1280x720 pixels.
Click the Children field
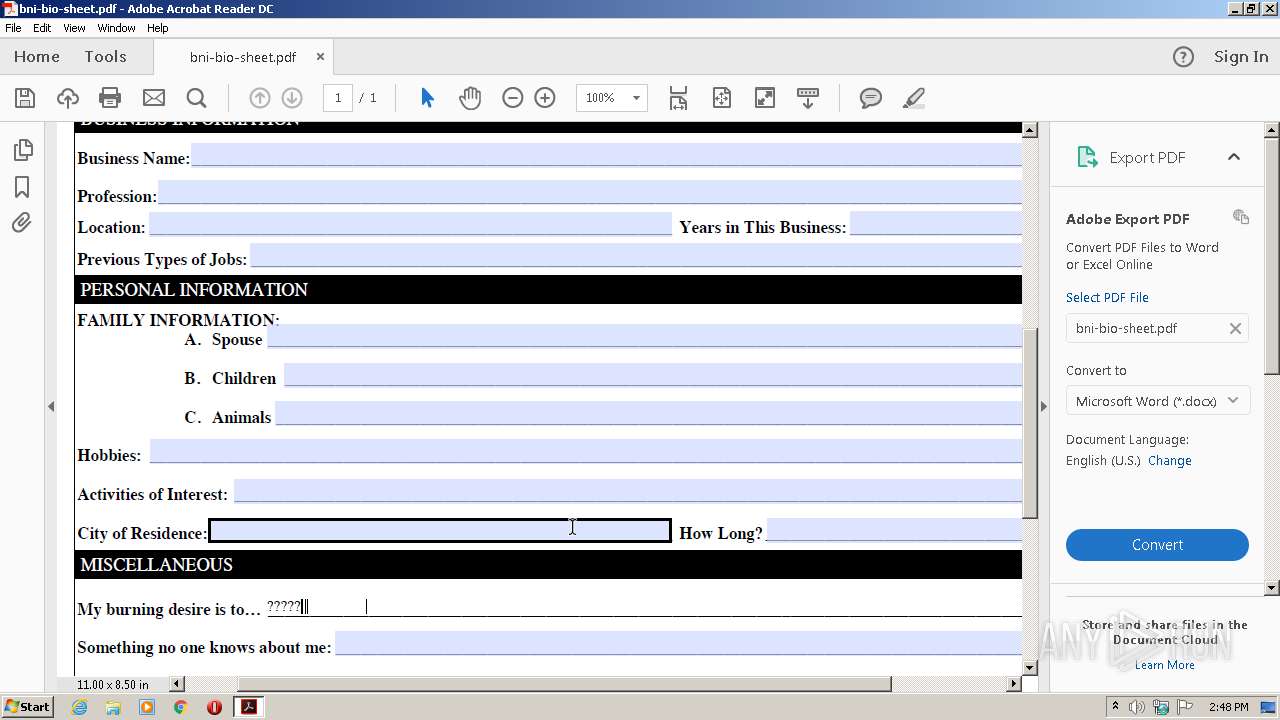[x=653, y=375]
